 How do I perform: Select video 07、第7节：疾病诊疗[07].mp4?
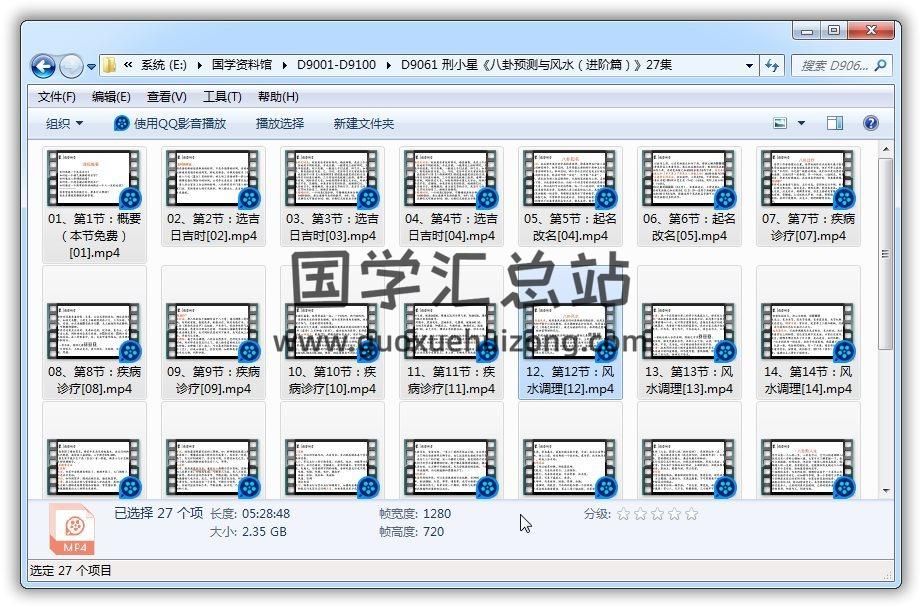click(808, 196)
